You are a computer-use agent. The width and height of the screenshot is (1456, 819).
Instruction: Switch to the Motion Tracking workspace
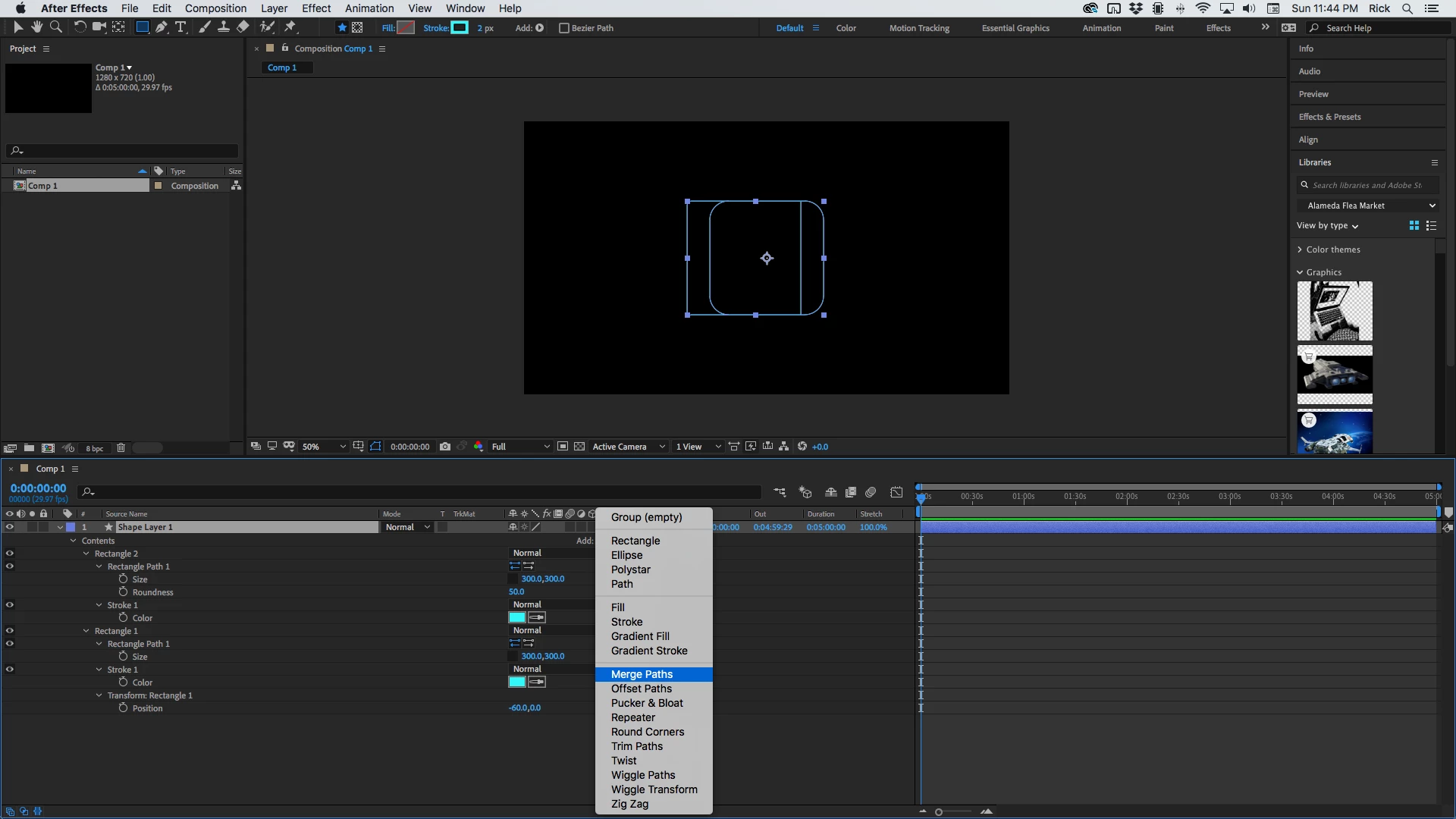919,28
